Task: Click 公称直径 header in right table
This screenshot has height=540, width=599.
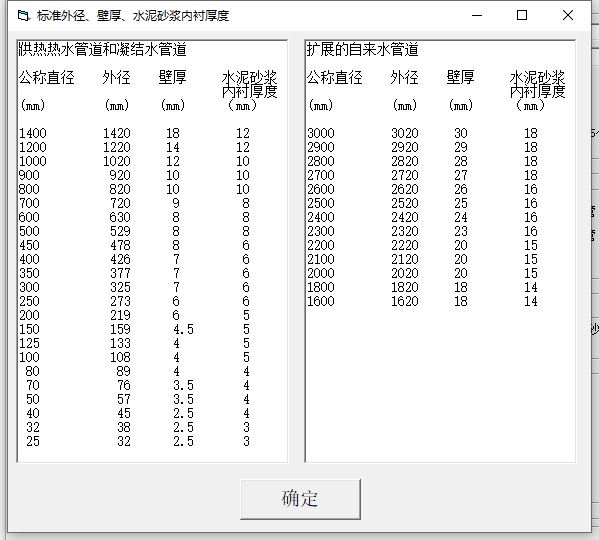Action: [335, 78]
